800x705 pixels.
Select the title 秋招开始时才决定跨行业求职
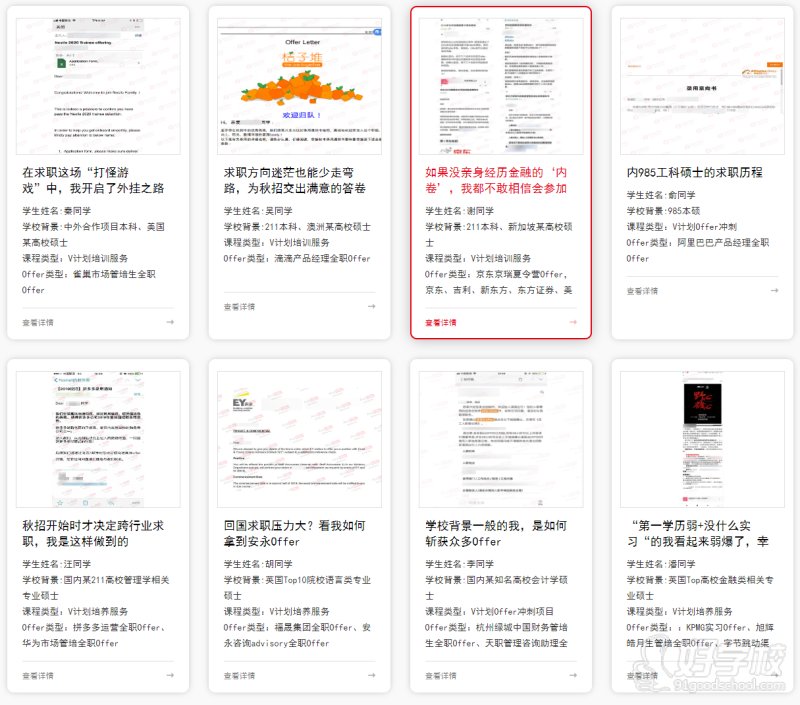(x=93, y=533)
